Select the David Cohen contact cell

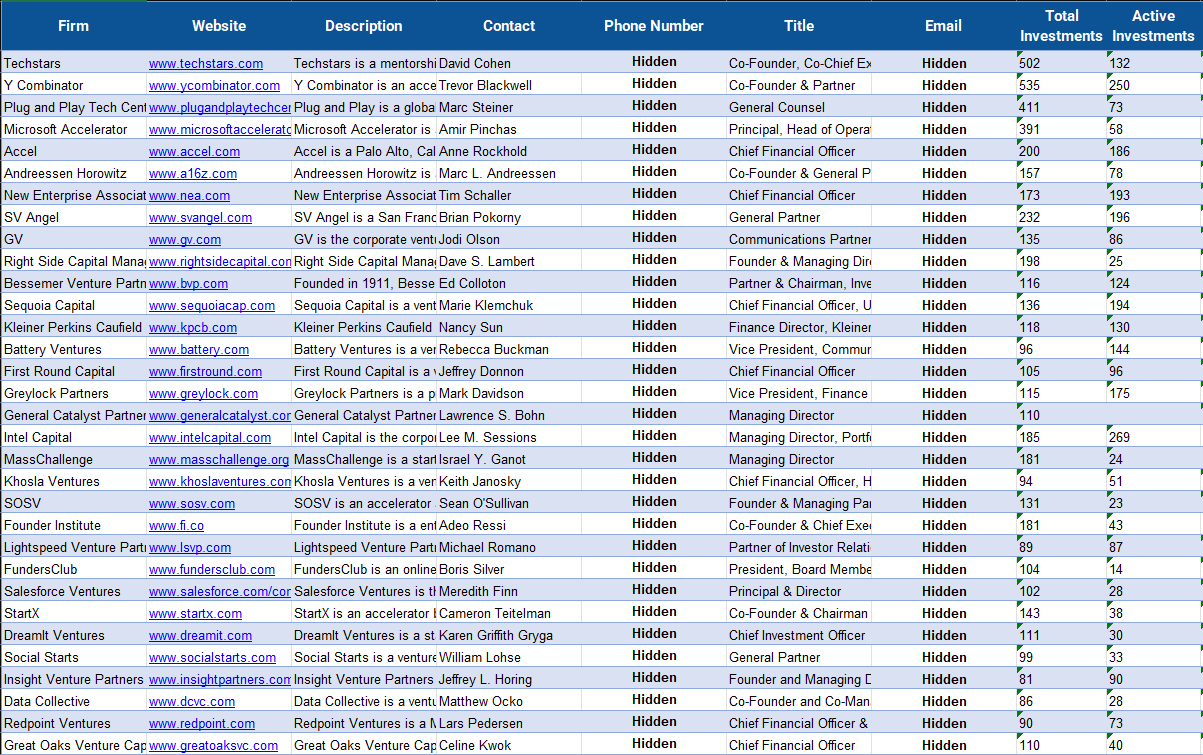474,63
